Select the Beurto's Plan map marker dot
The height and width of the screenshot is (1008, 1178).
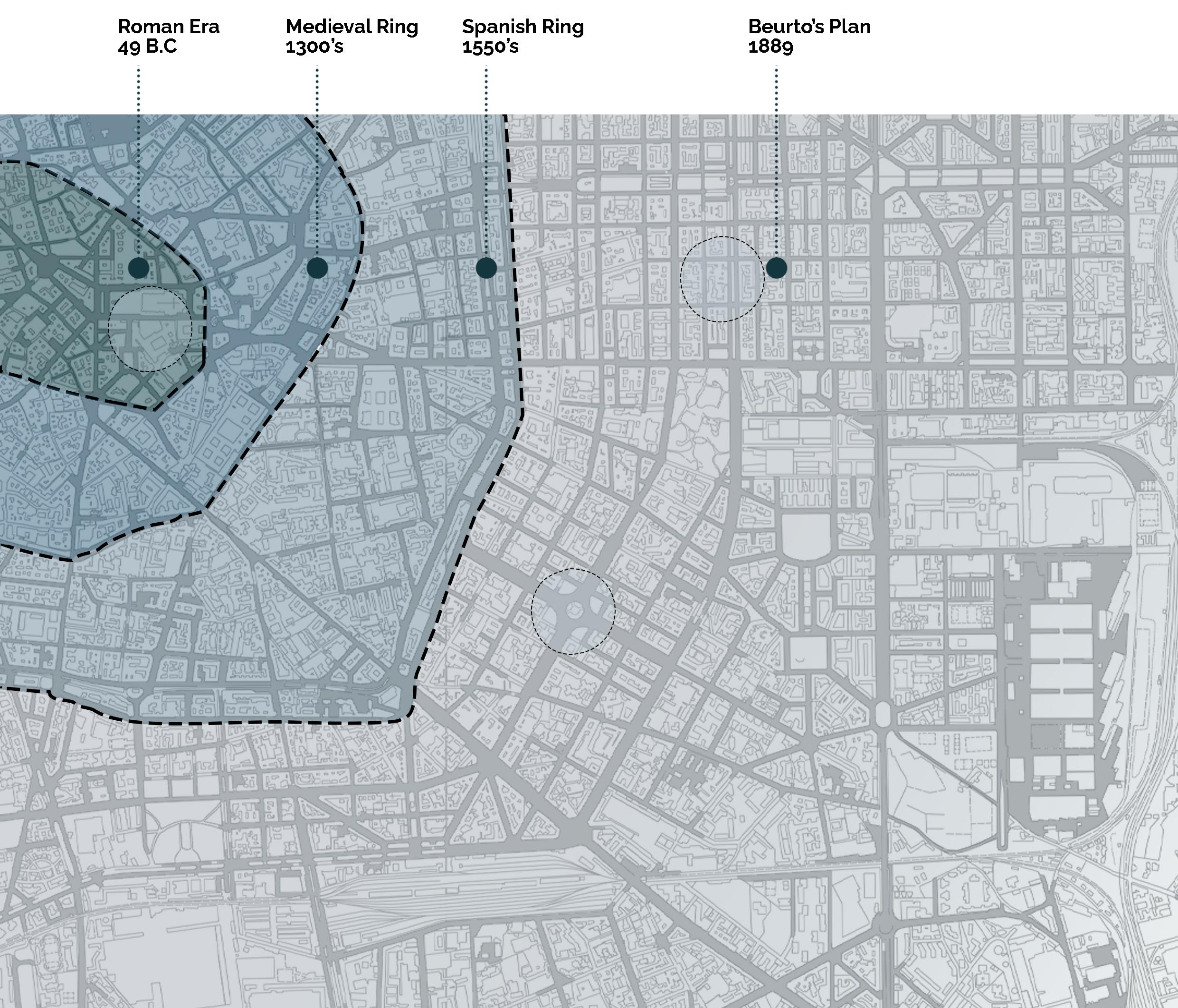tap(777, 268)
